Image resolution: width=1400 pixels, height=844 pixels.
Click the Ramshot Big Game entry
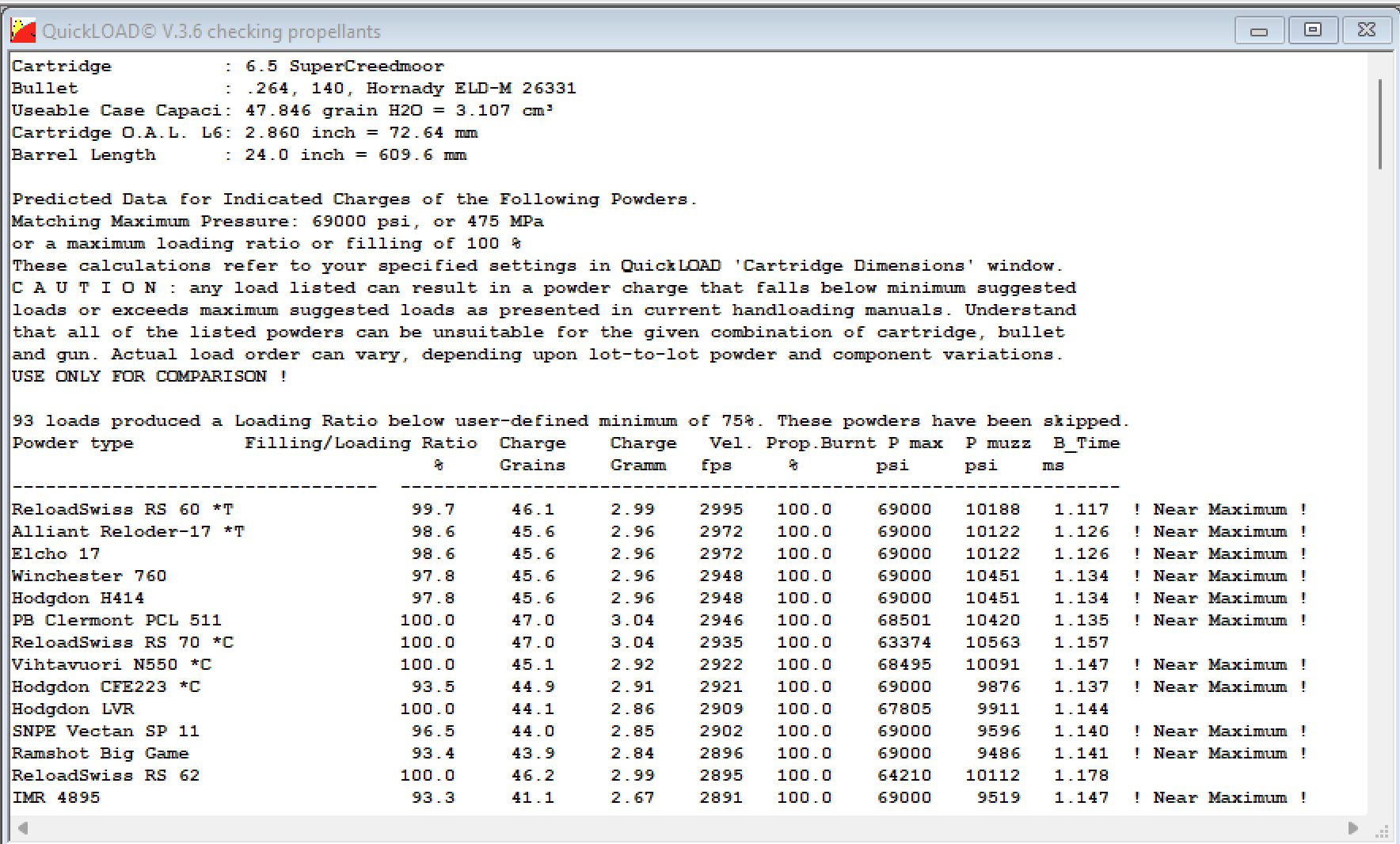100,753
